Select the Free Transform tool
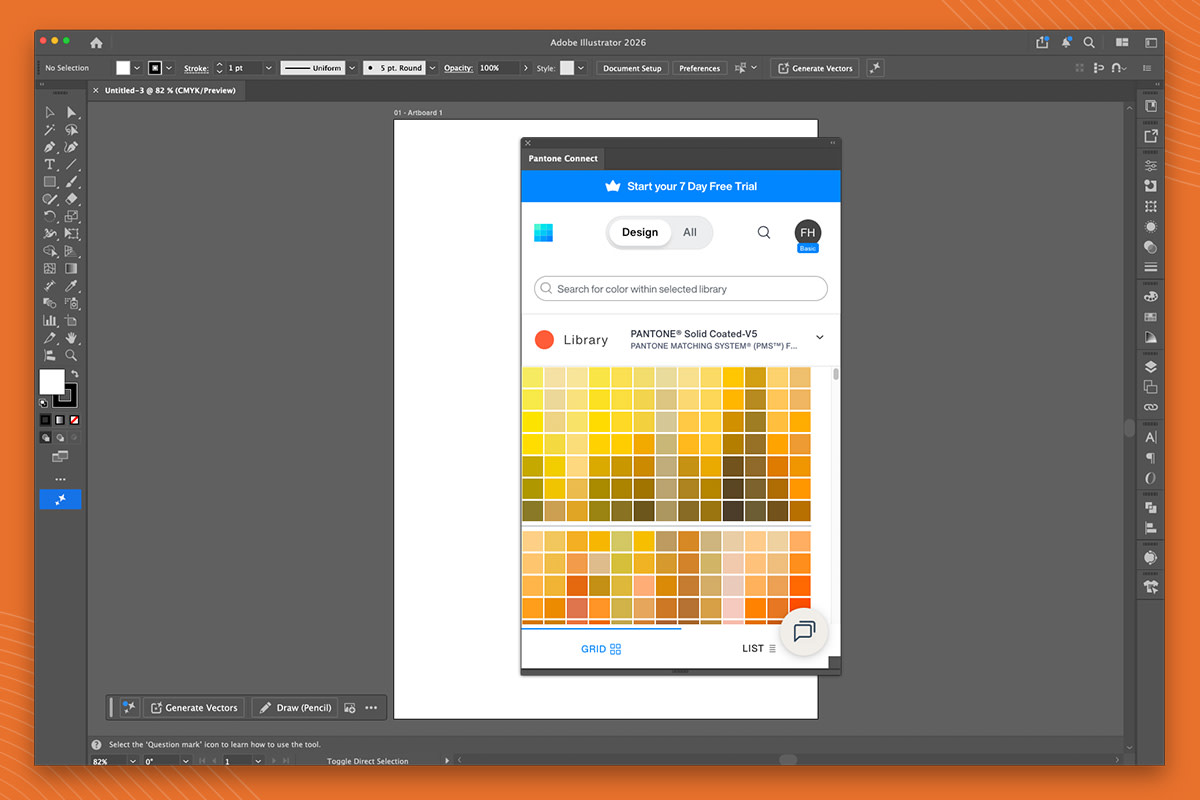1200x800 pixels. (71, 234)
